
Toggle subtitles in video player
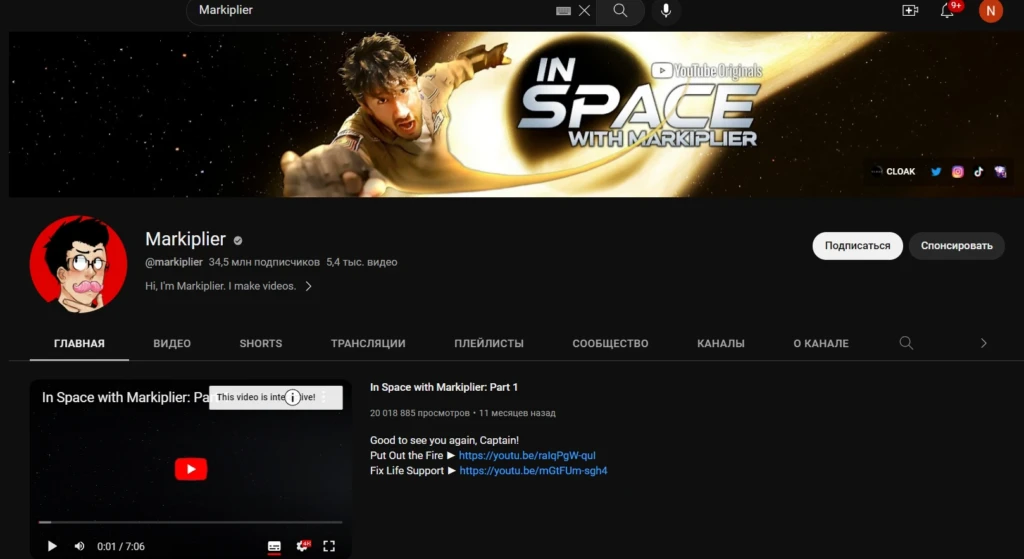(274, 546)
